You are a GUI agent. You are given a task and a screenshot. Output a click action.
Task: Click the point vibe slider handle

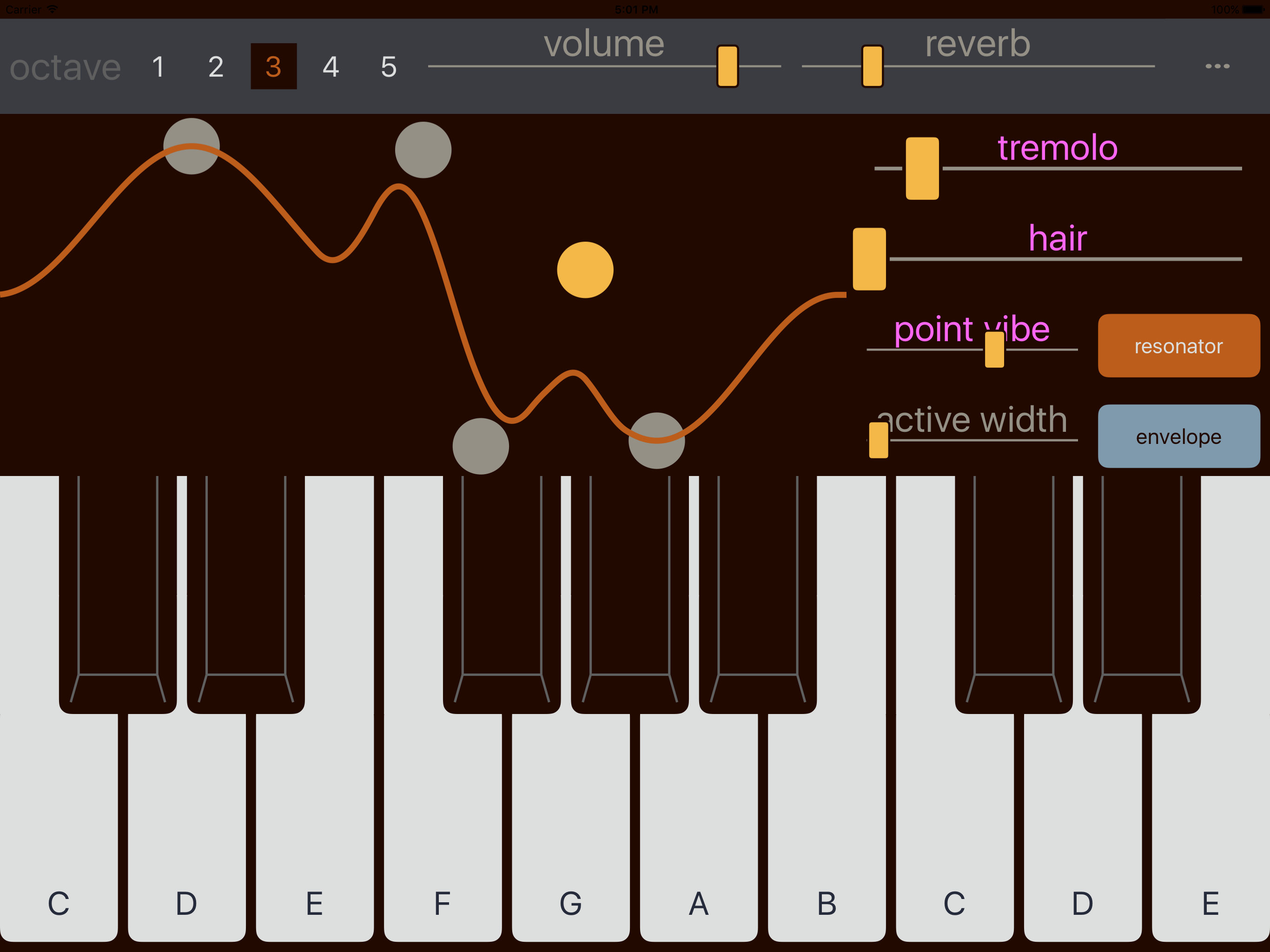click(x=994, y=349)
